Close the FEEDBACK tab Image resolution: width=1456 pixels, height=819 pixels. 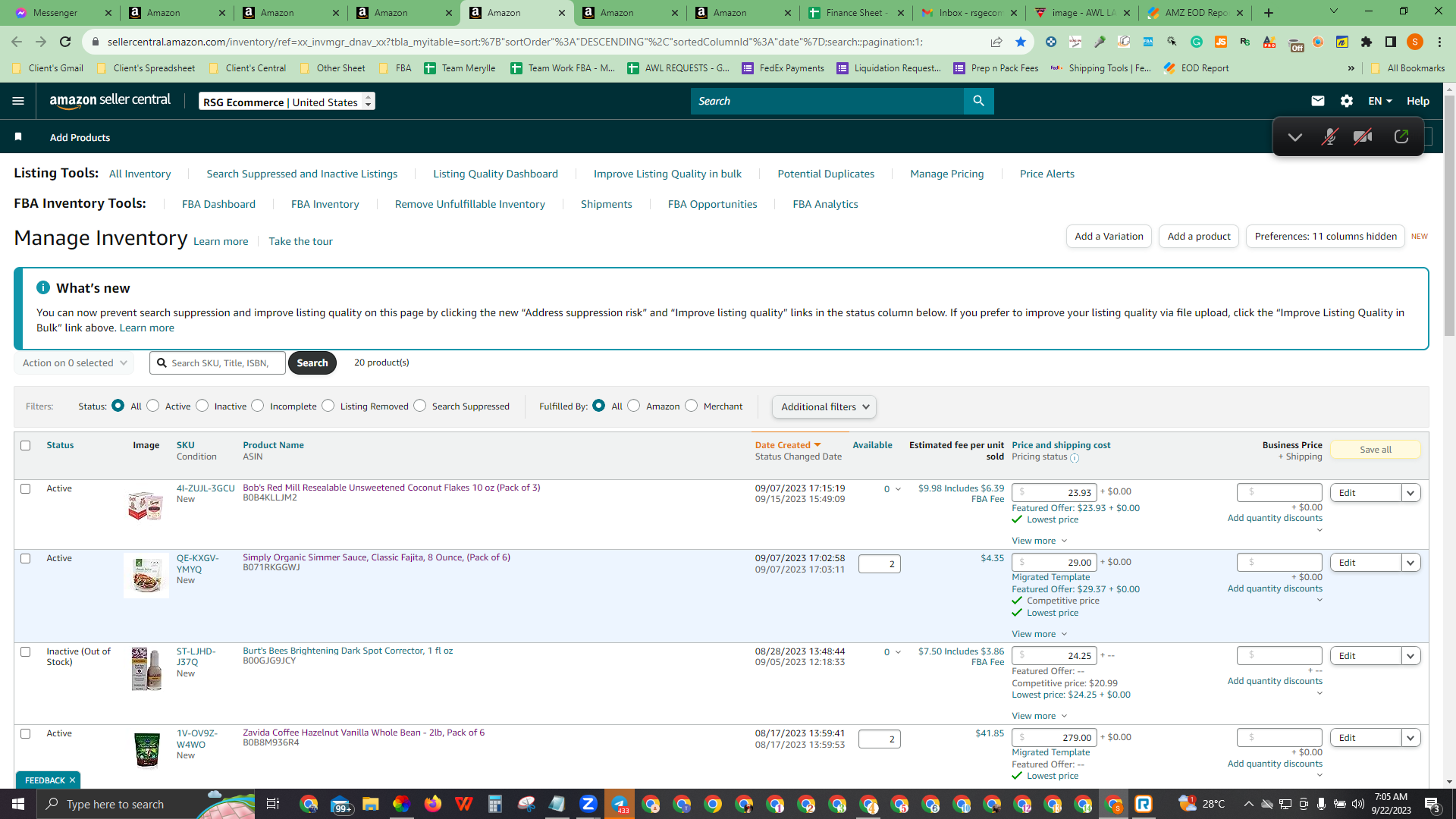[72, 780]
